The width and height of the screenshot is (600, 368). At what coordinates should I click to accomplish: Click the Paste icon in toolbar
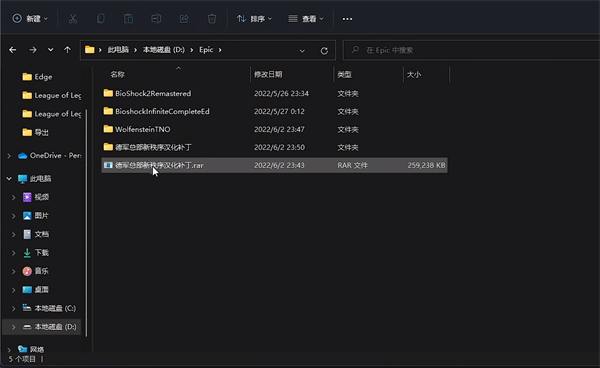pyautogui.click(x=128, y=18)
